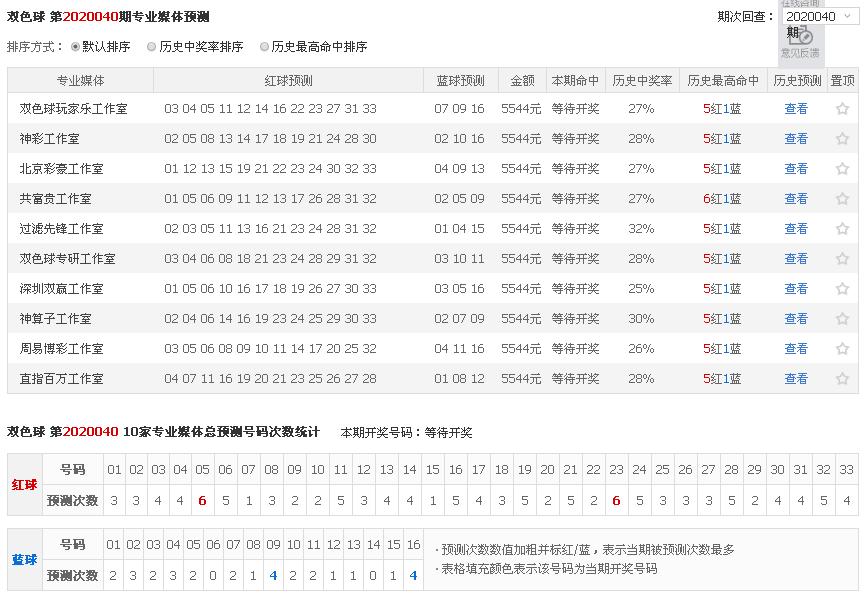
Task: Click the 历史中奖率 column header
Action: click(x=642, y=81)
